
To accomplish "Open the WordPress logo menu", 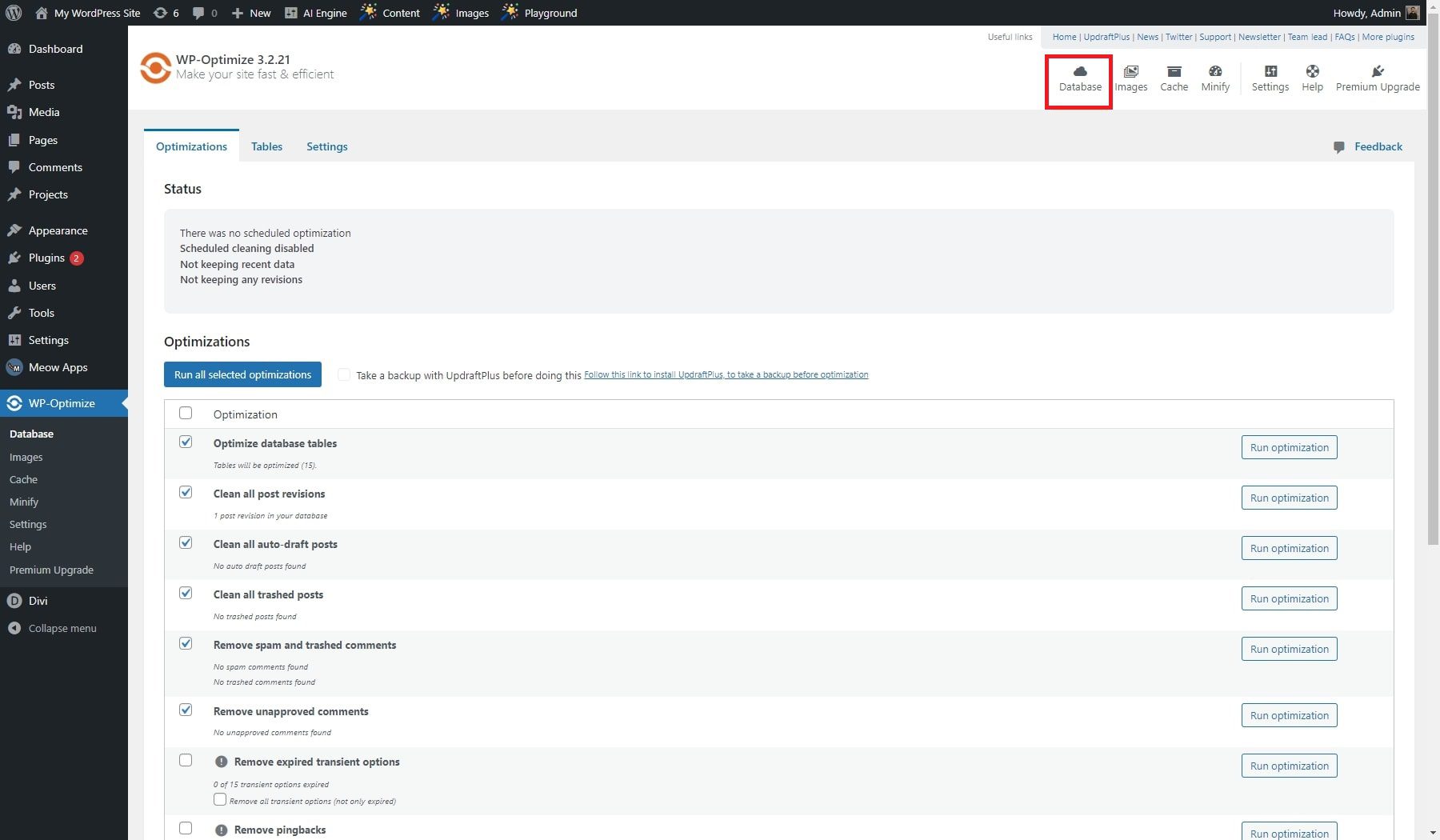I will tap(13, 12).
